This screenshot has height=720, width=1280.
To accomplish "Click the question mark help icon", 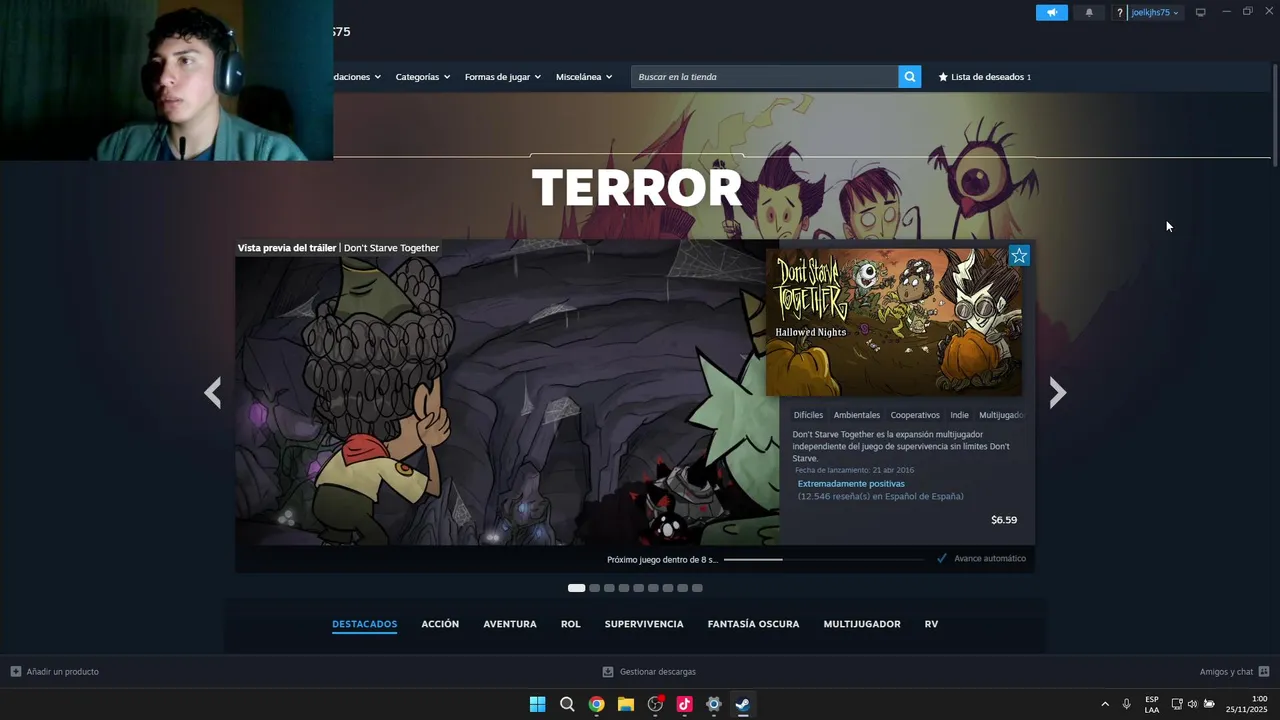I will coord(1120,12).
